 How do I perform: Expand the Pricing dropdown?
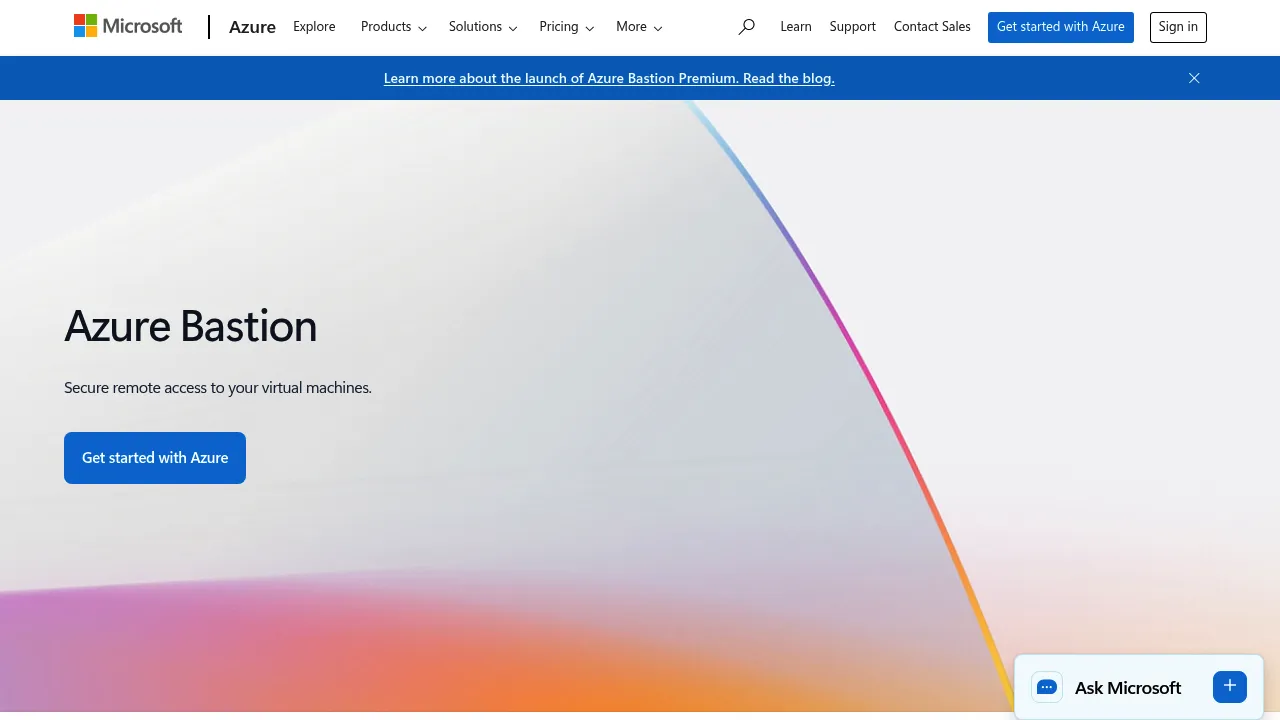pyautogui.click(x=566, y=27)
